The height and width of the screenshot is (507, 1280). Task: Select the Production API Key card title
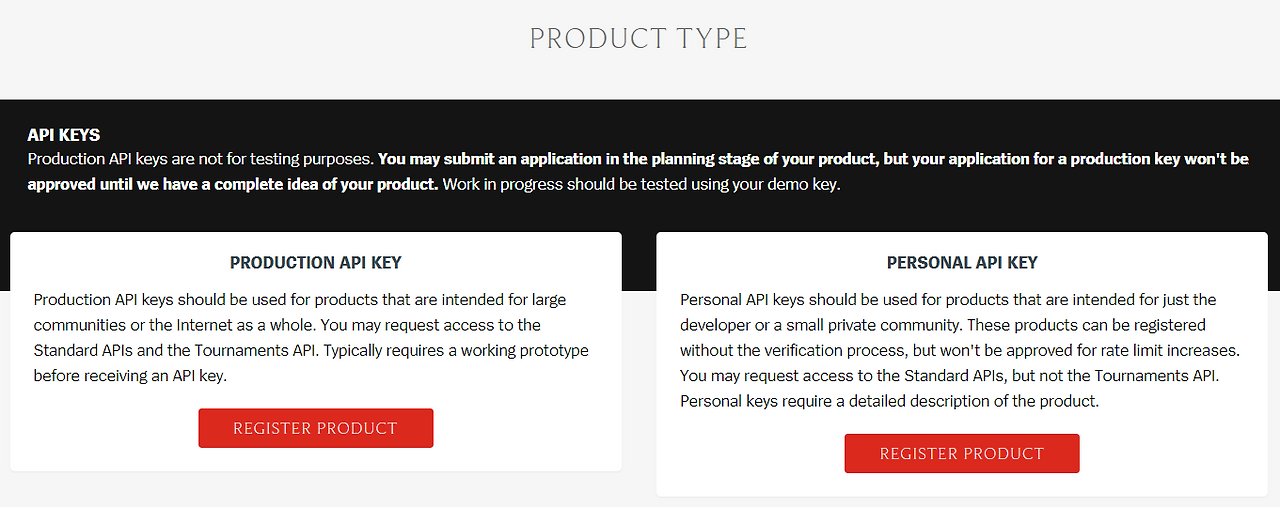pyautogui.click(x=315, y=263)
